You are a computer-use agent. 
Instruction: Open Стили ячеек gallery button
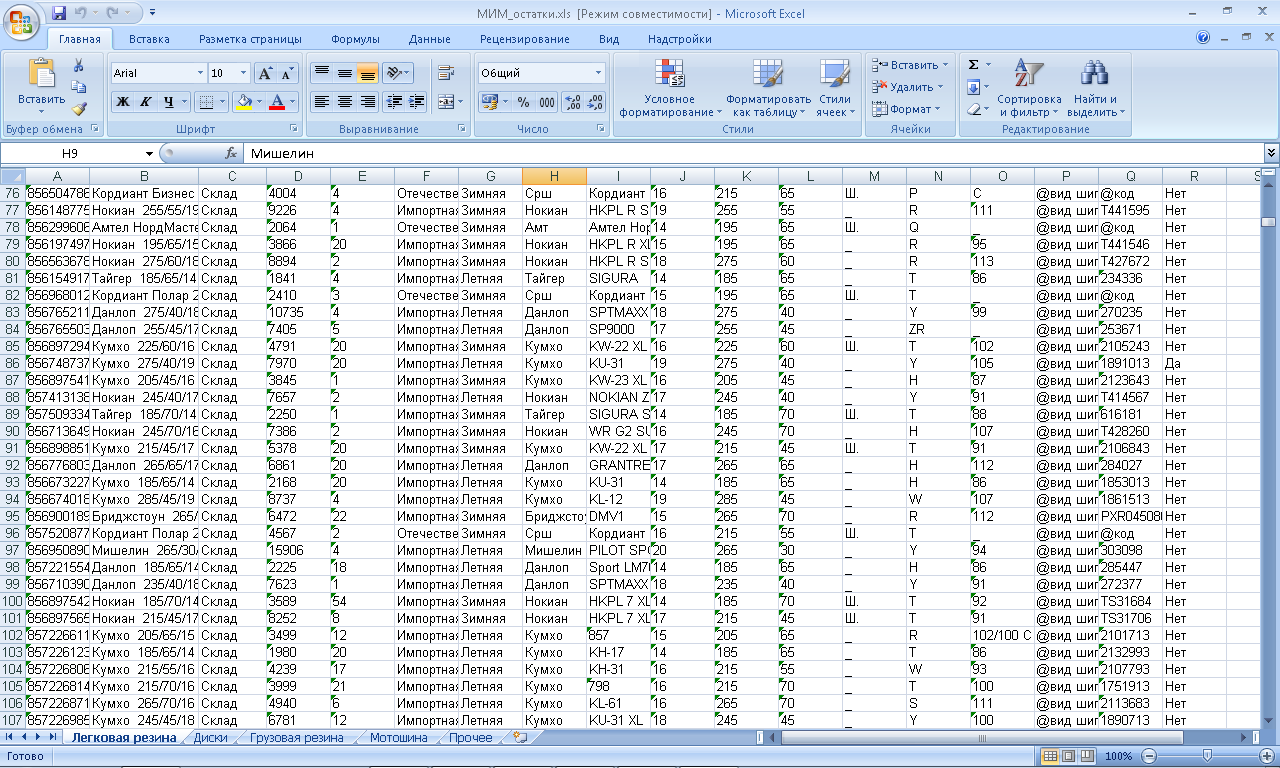click(834, 88)
